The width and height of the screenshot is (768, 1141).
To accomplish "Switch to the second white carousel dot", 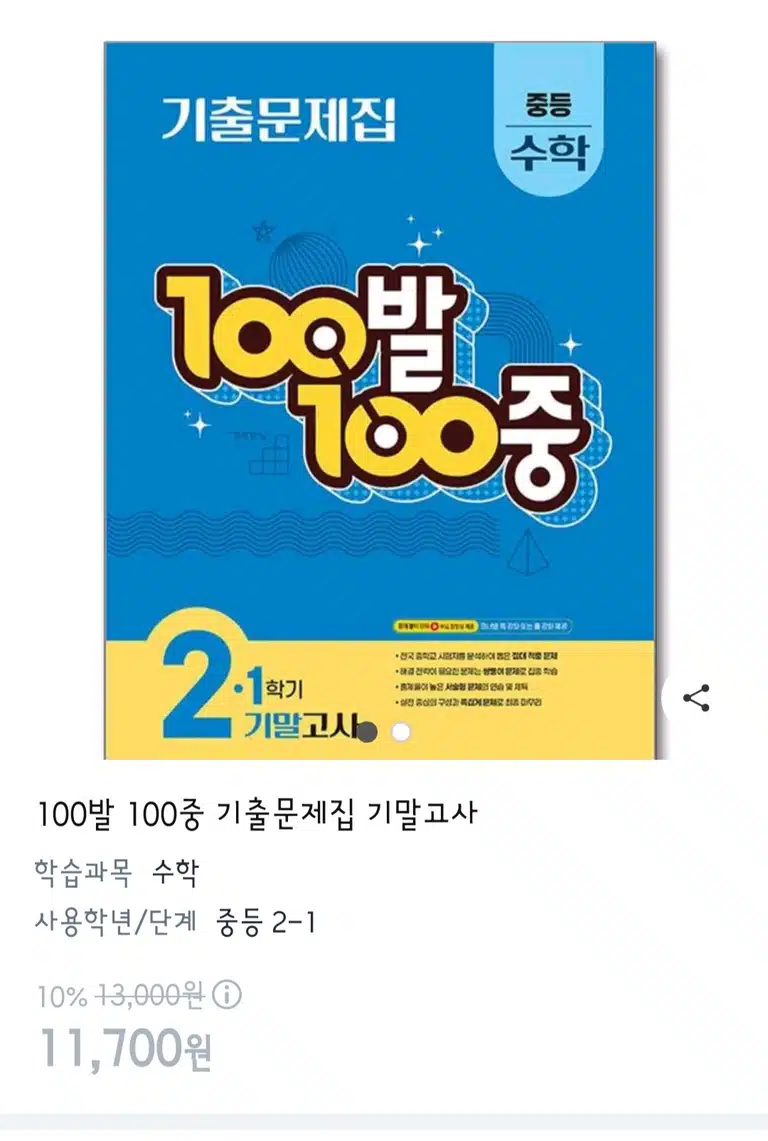I will click(401, 731).
